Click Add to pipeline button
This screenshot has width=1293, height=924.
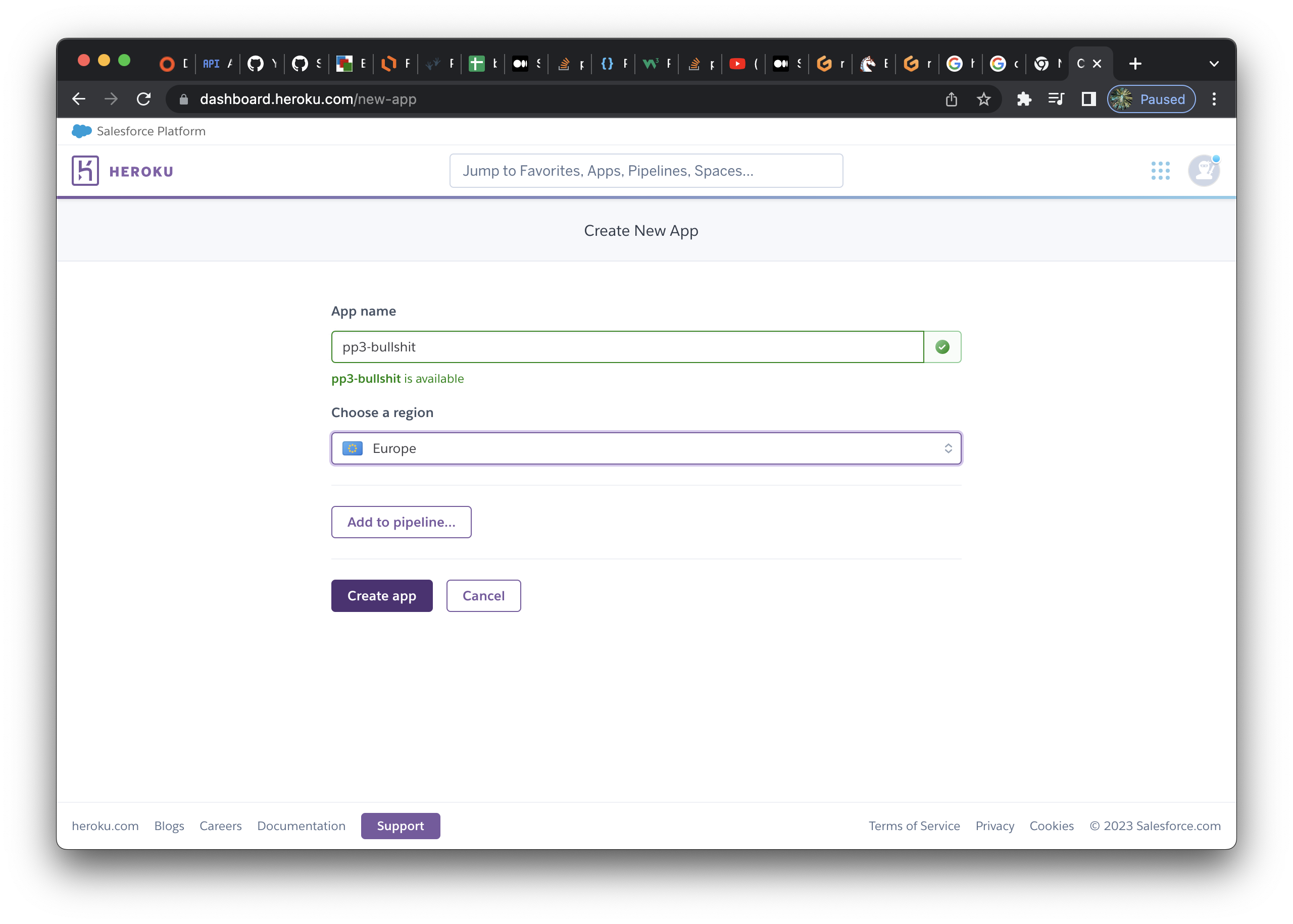point(401,522)
